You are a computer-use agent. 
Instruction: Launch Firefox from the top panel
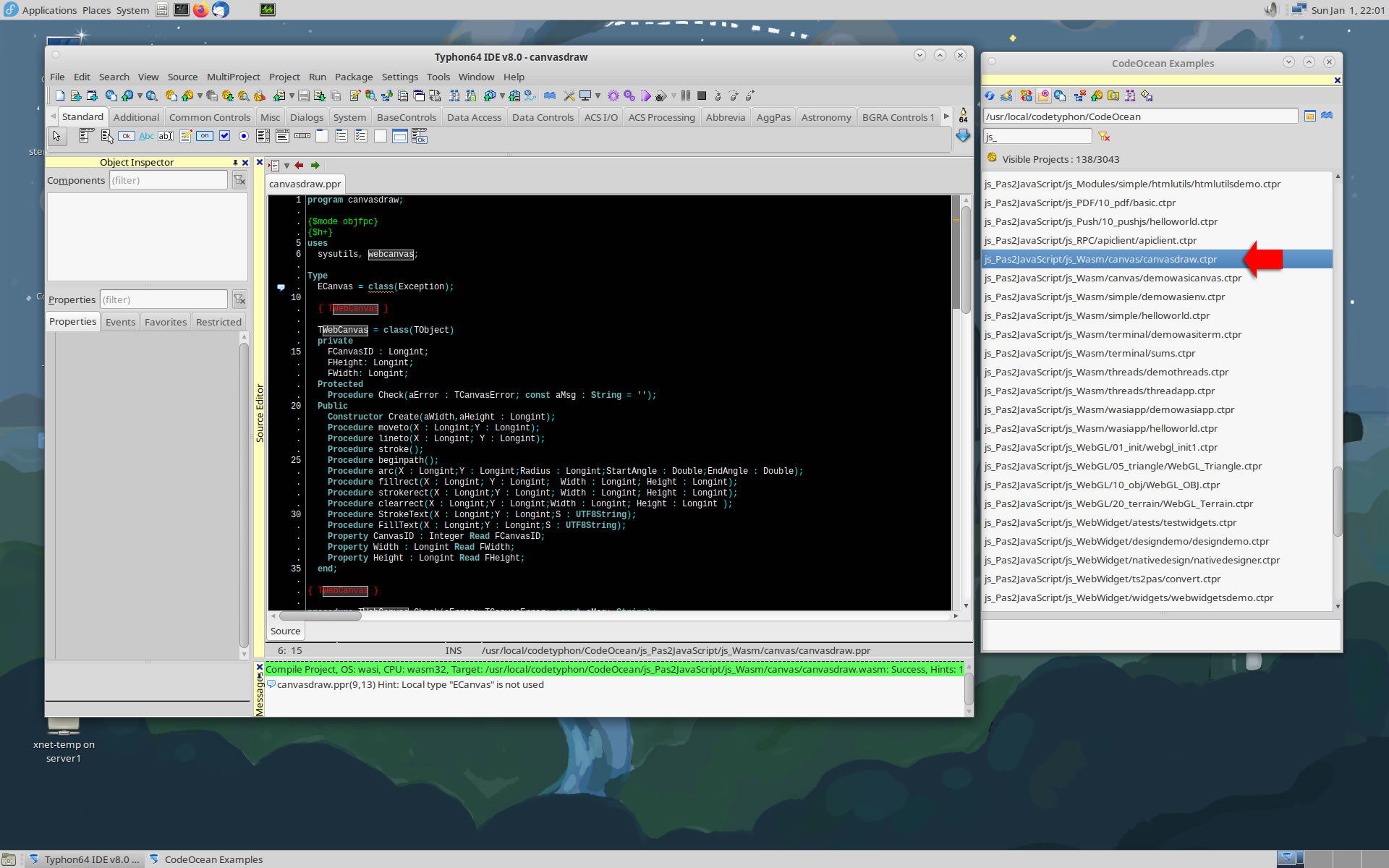pos(201,9)
